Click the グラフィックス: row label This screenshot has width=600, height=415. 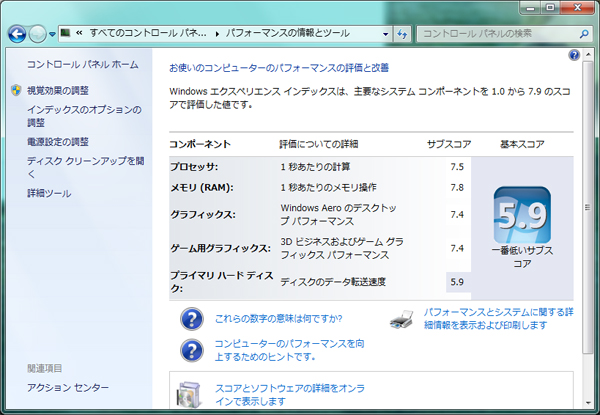203,215
